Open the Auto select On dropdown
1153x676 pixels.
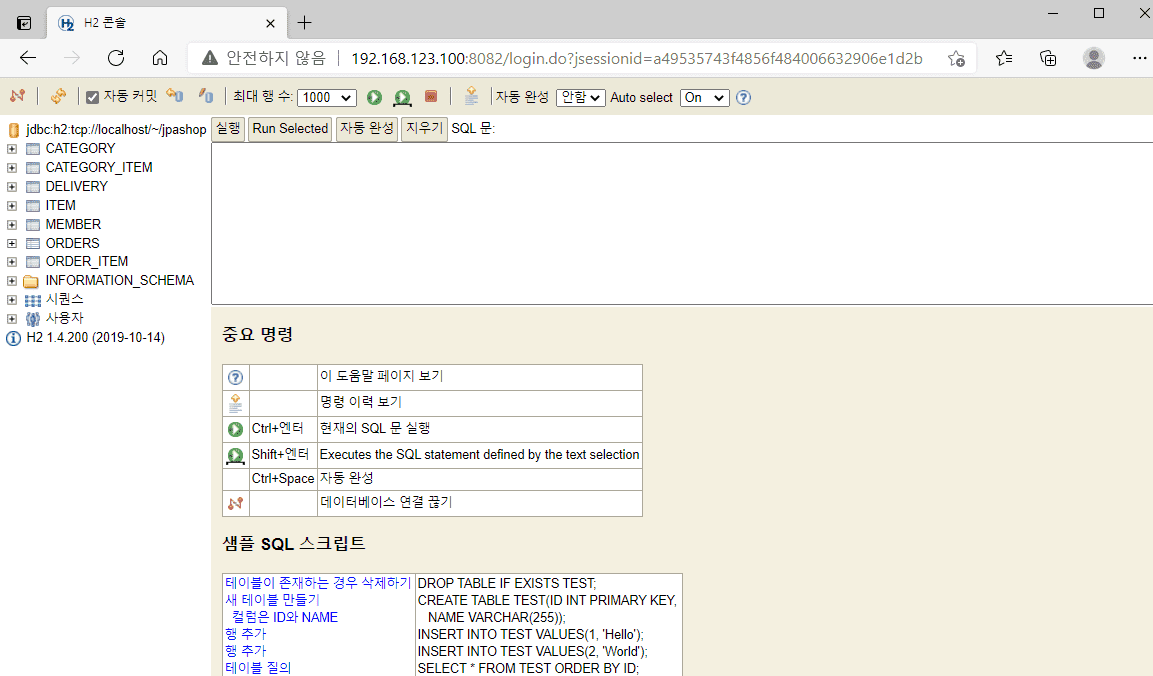(x=704, y=97)
